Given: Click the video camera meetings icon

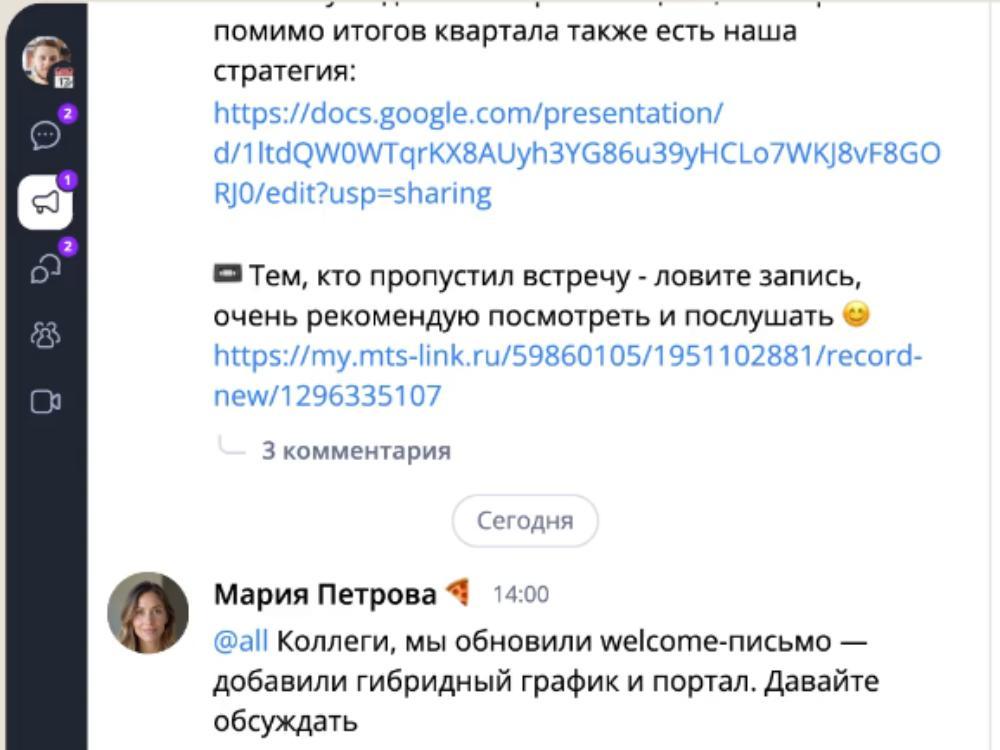Looking at the screenshot, I should click(x=45, y=402).
